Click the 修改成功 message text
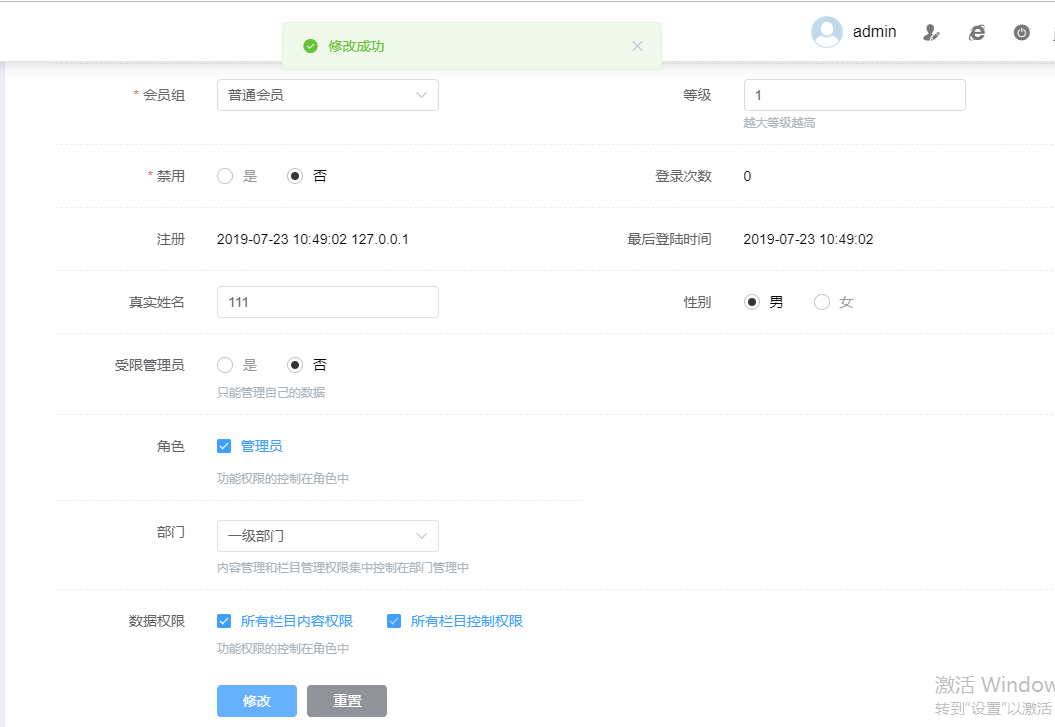1055x727 pixels. tap(356, 46)
